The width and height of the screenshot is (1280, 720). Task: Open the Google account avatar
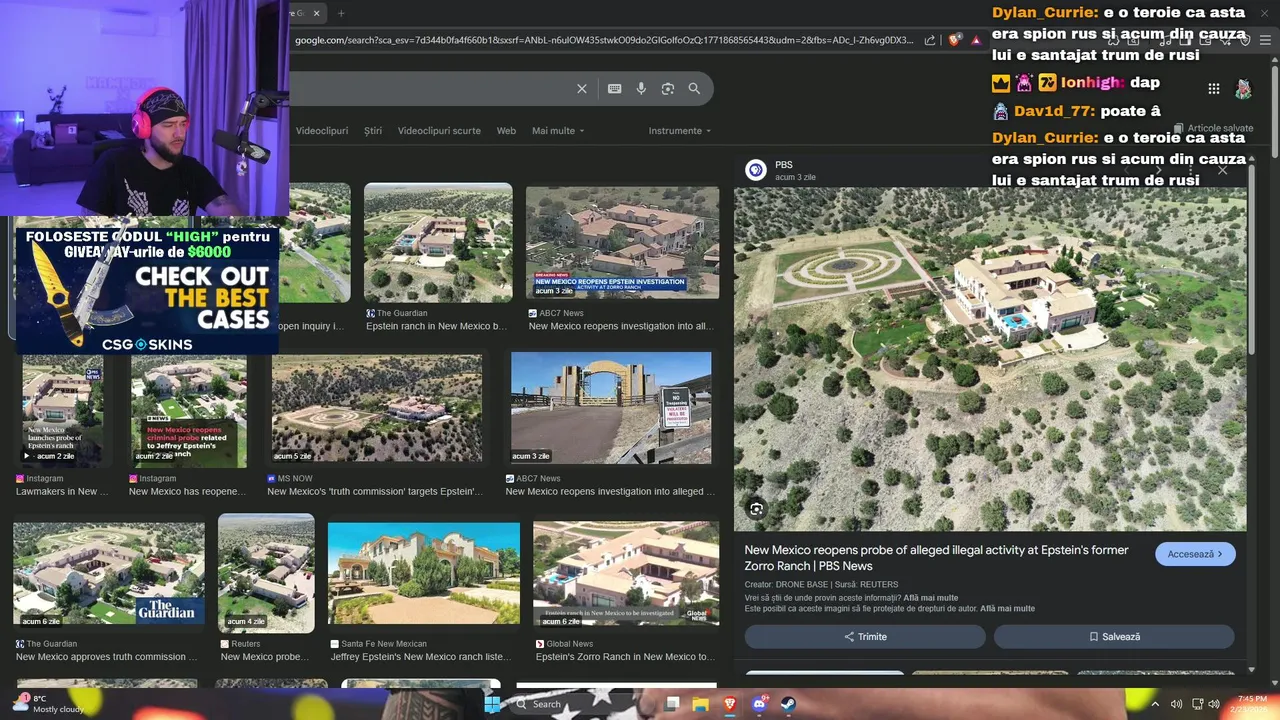coord(1243,89)
